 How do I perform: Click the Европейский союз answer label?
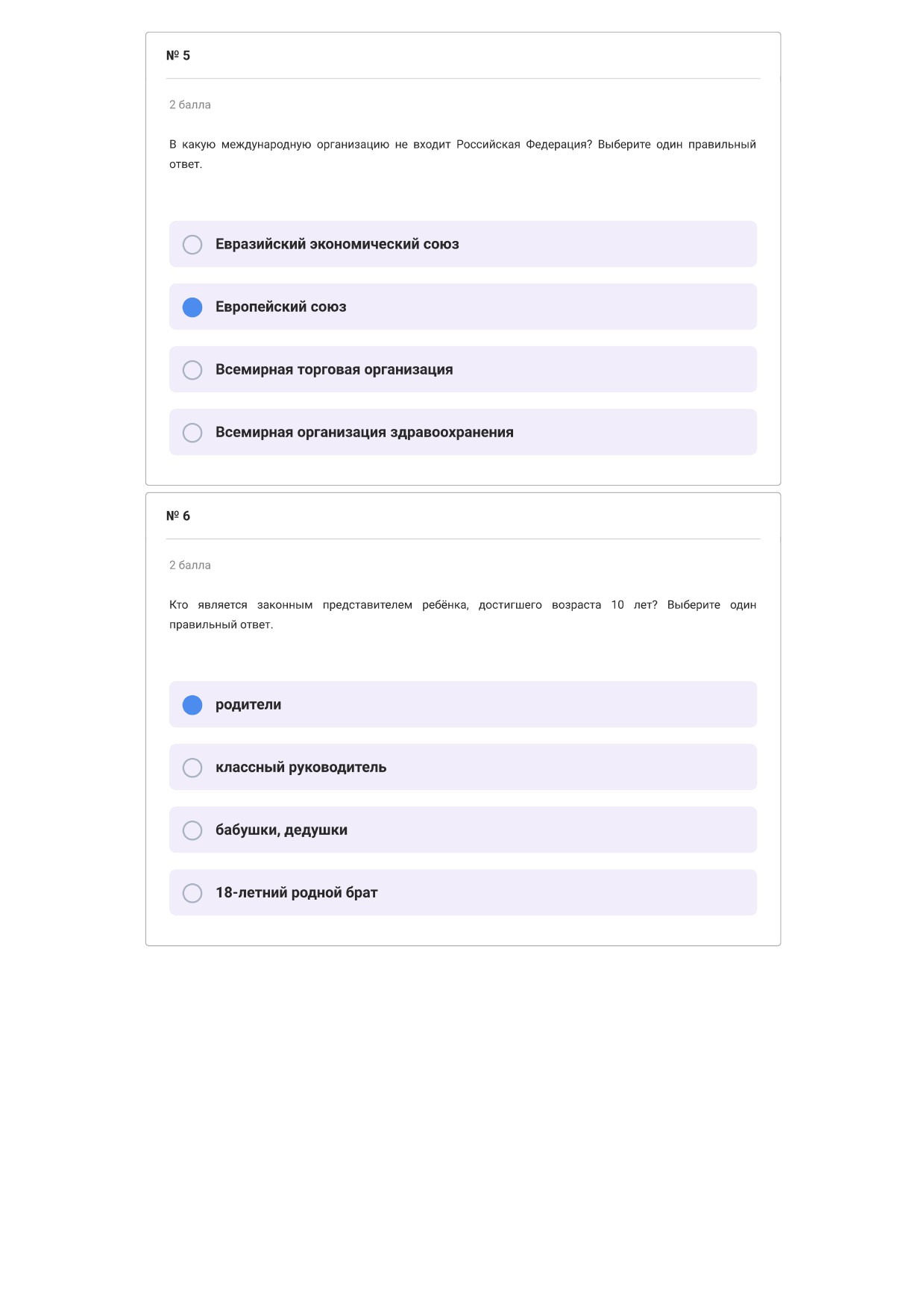(281, 307)
